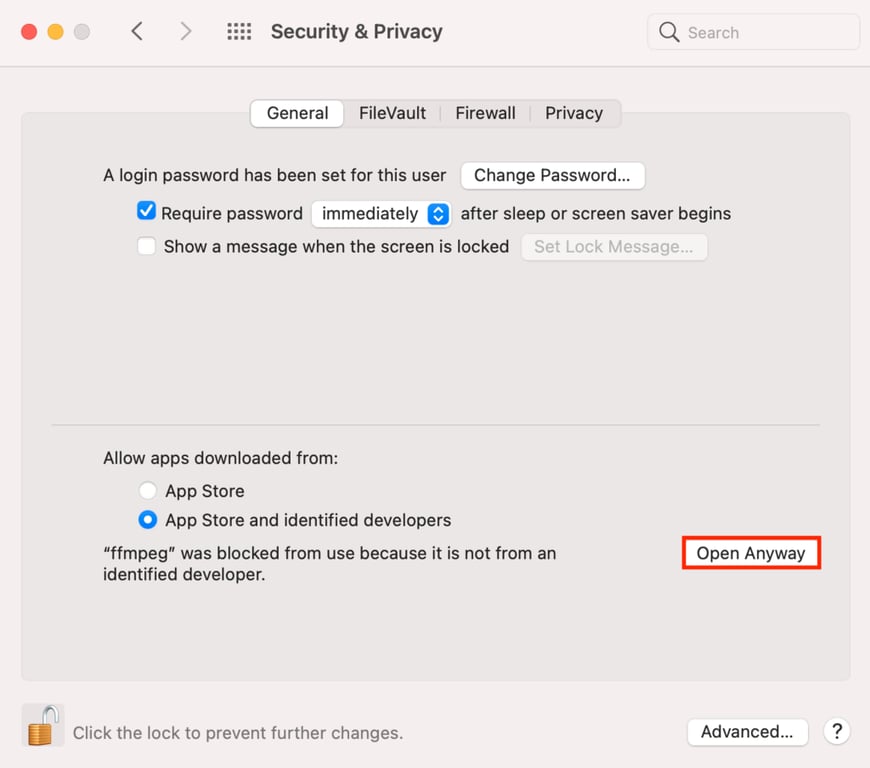
Task: Click Open Anyway to allow ffmpeg
Action: coord(751,552)
